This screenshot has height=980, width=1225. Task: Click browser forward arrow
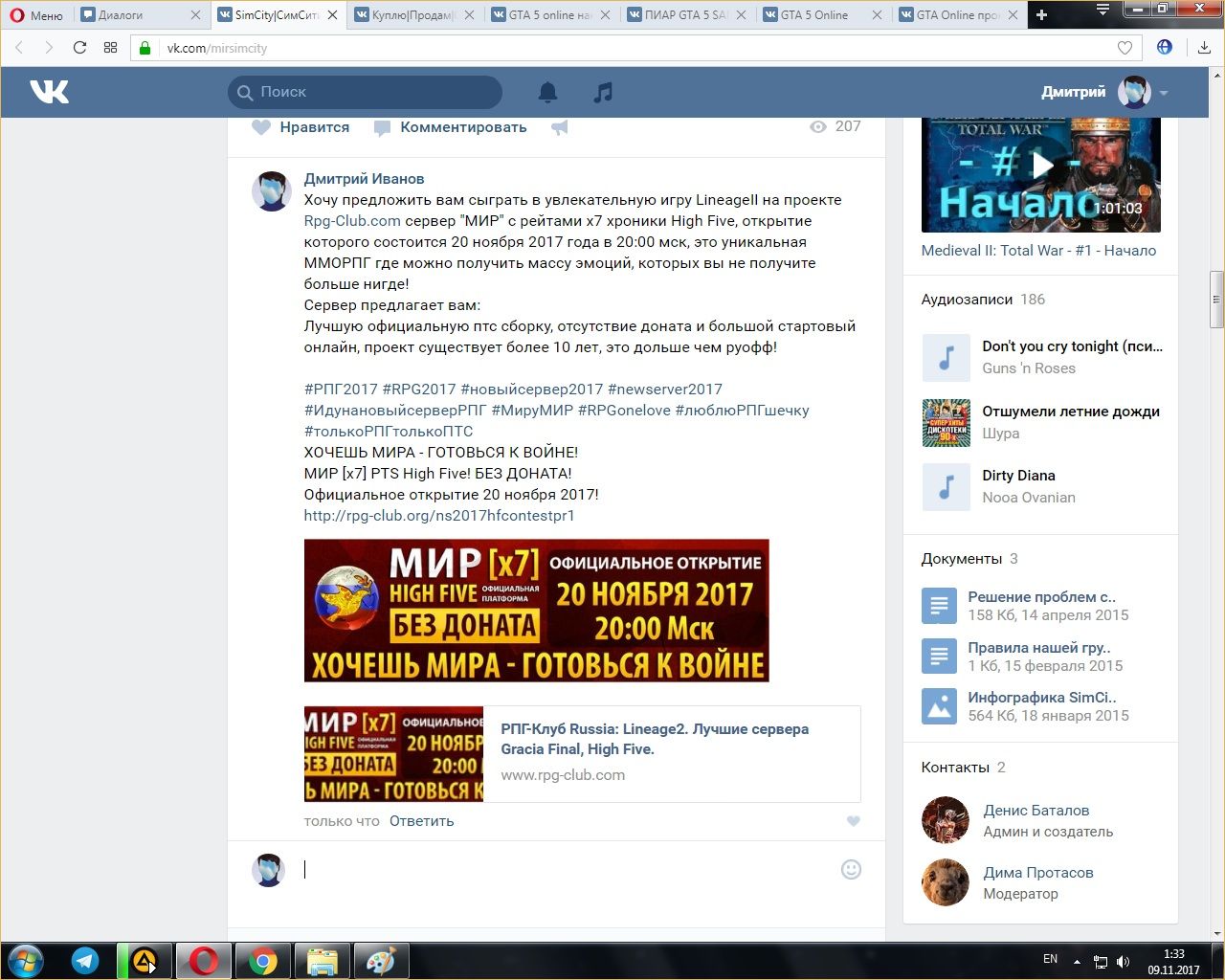pos(49,48)
